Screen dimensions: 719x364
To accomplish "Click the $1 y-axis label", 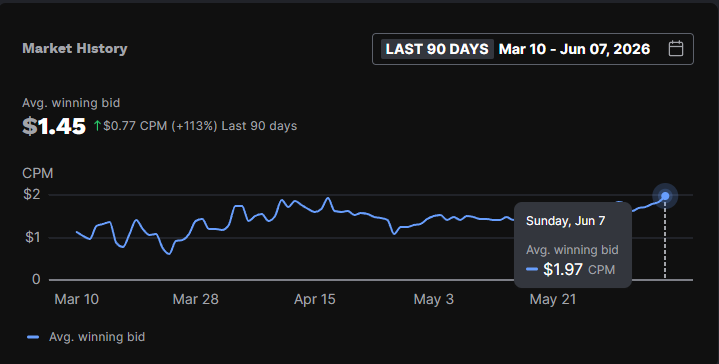I will pos(32,237).
